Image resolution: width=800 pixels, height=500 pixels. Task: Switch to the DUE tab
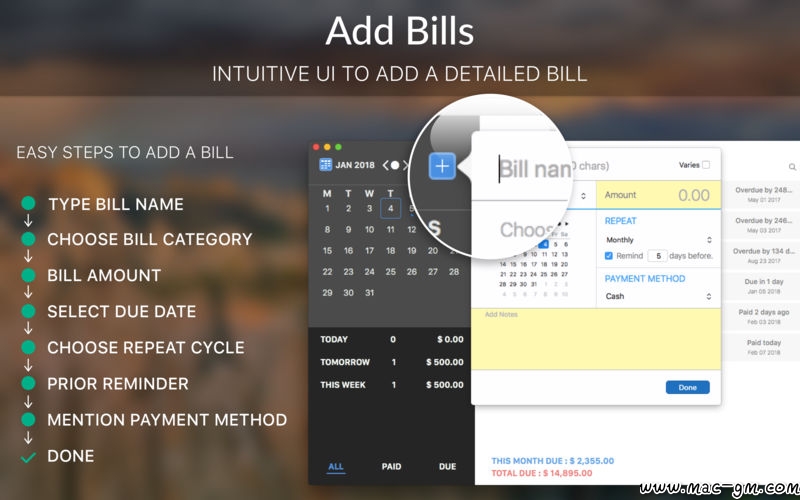point(447,466)
